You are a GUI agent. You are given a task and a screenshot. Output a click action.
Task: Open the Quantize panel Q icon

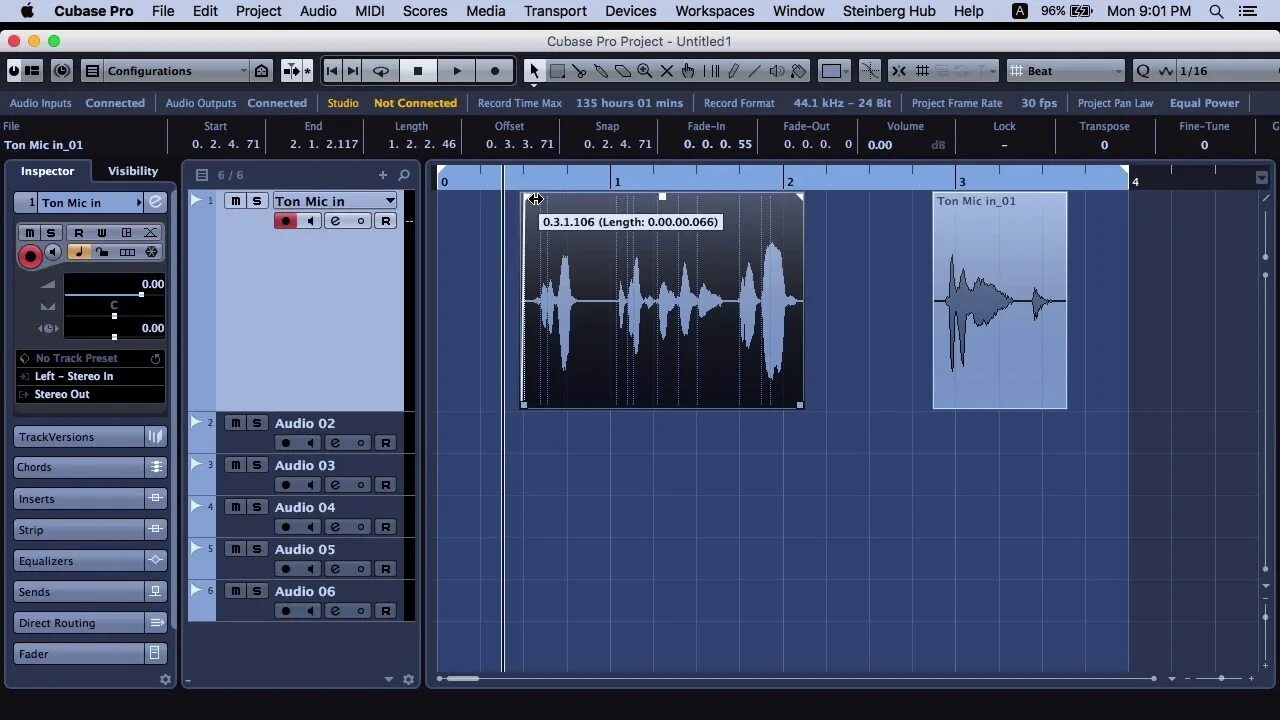(x=1143, y=71)
